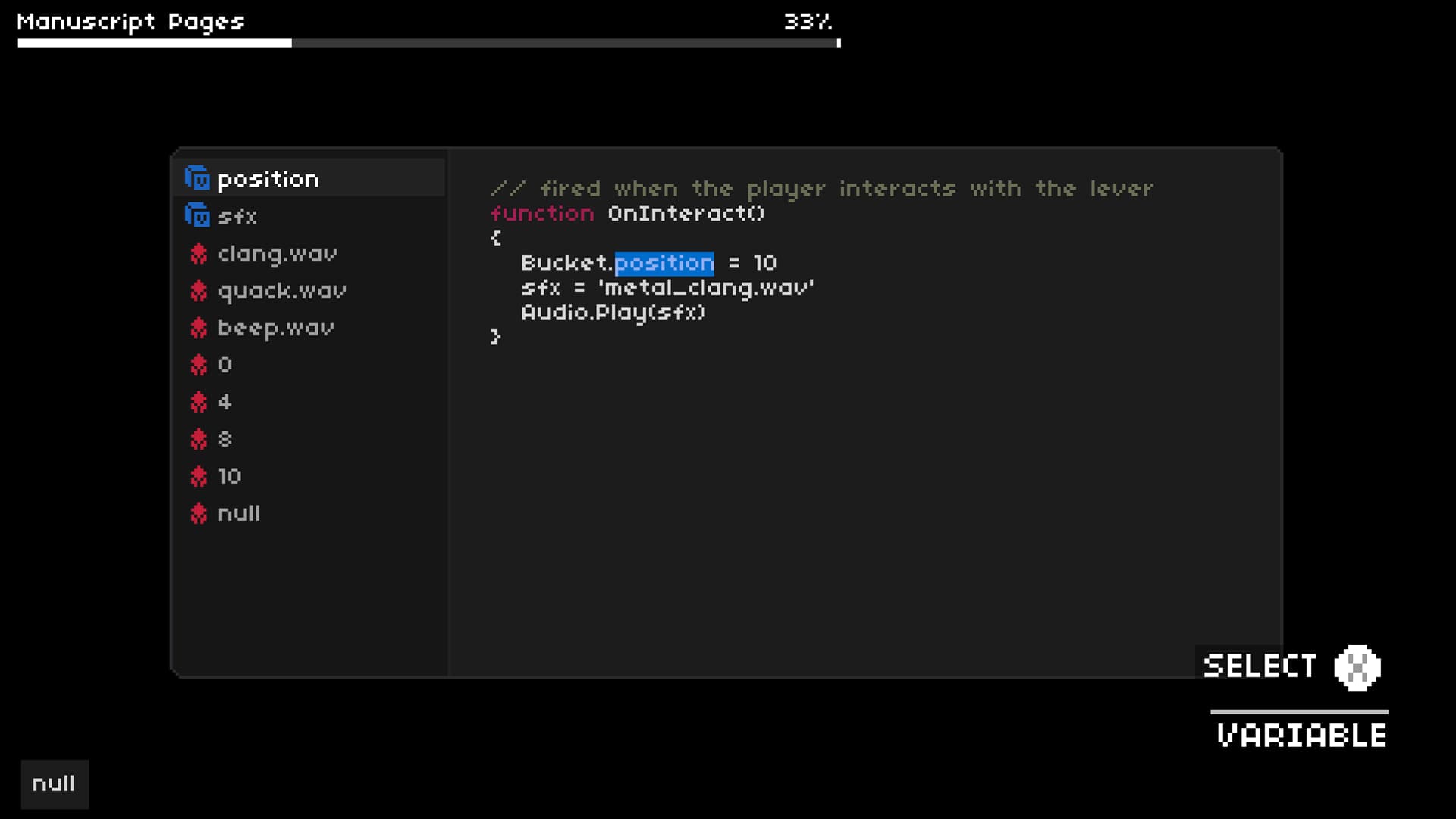The width and height of the screenshot is (1456, 819).
Task: Click the red bug icon next to quack.wav
Action: point(199,290)
